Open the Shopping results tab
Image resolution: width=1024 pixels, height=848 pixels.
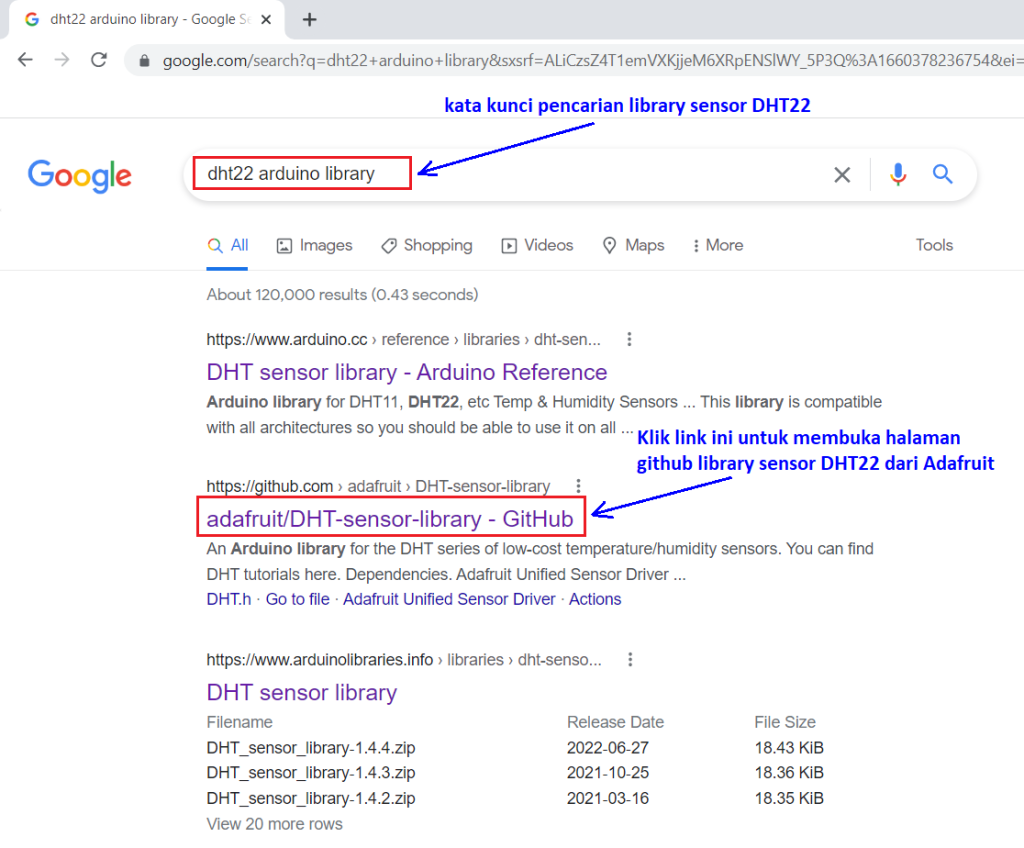pyautogui.click(x=426, y=245)
